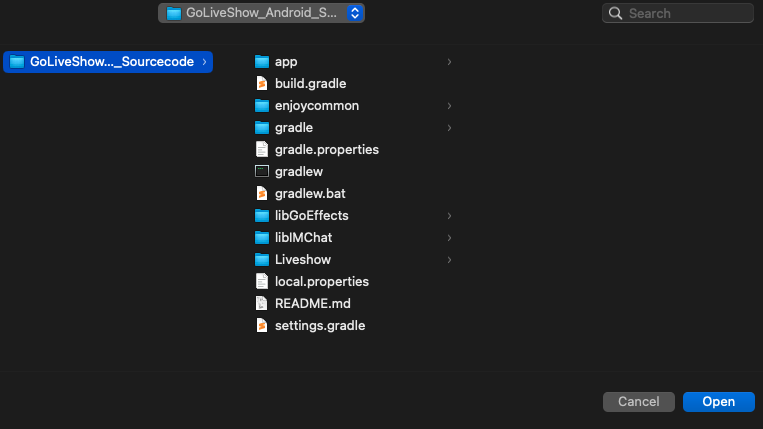This screenshot has width=763, height=429.
Task: Expand the libGoEffects folder chevron
Action: pos(449,216)
